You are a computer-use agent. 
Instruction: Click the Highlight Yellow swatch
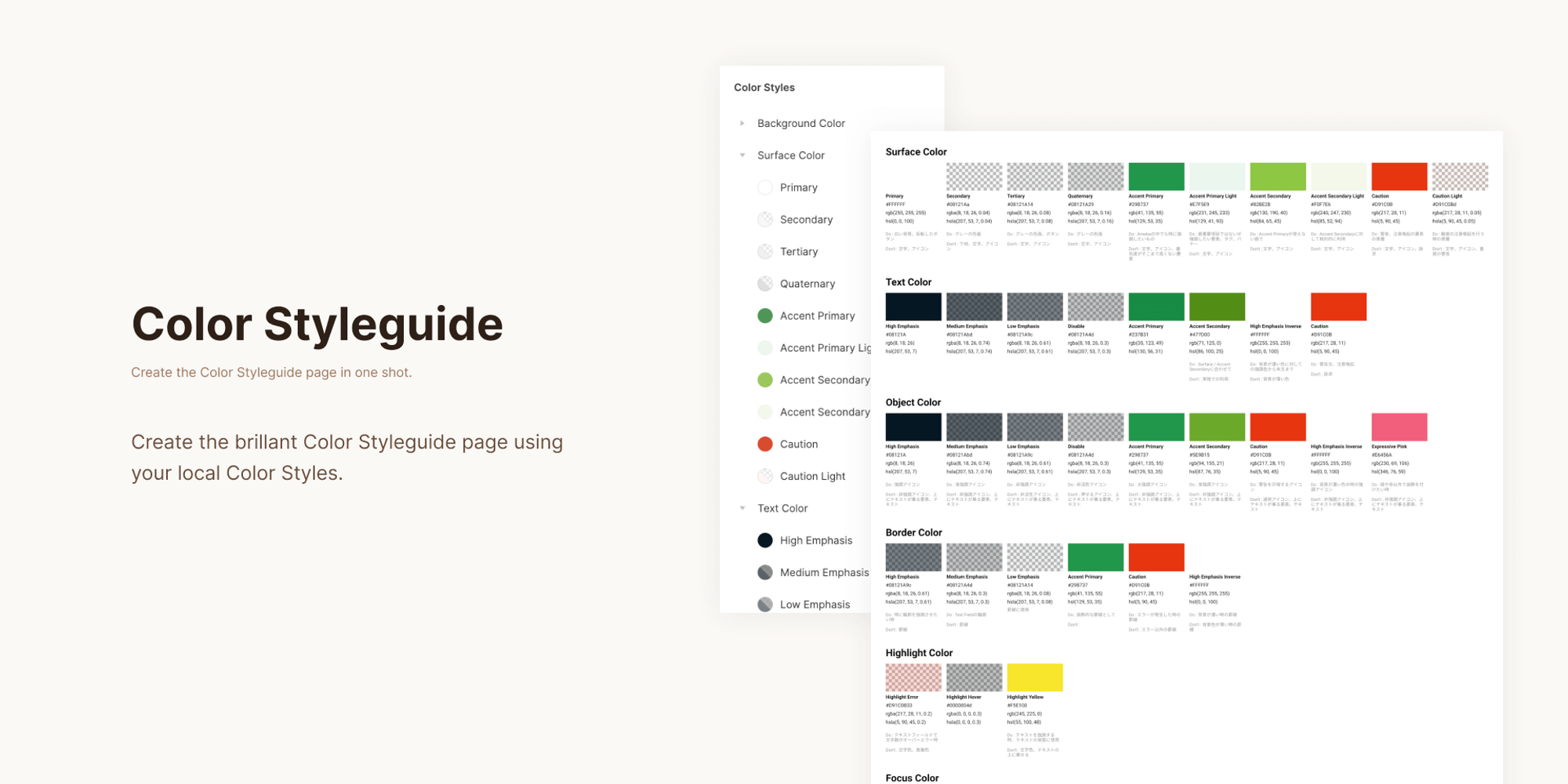coord(1035,677)
